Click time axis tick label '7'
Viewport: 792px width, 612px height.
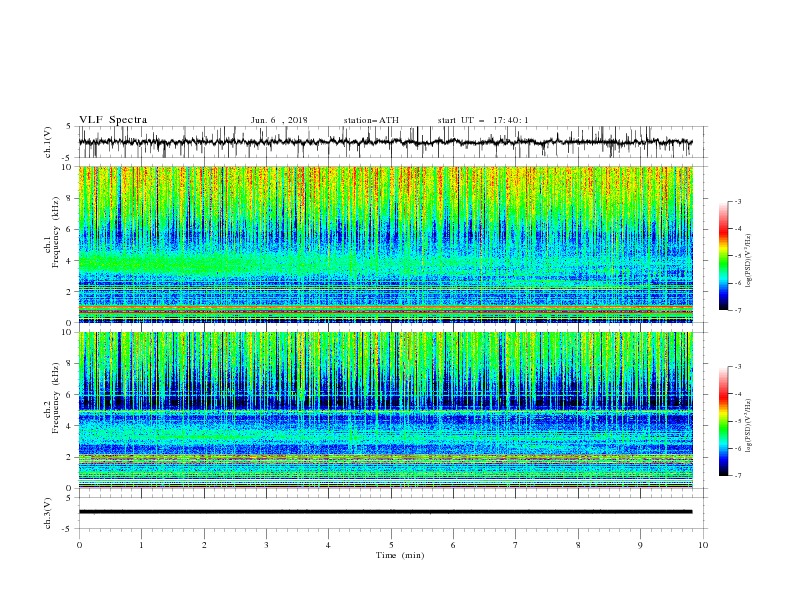click(516, 545)
